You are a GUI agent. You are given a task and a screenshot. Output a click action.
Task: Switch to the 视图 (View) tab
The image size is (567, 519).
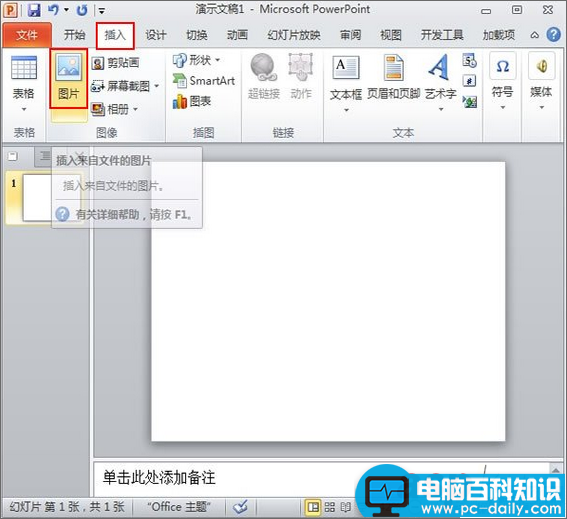click(x=391, y=35)
